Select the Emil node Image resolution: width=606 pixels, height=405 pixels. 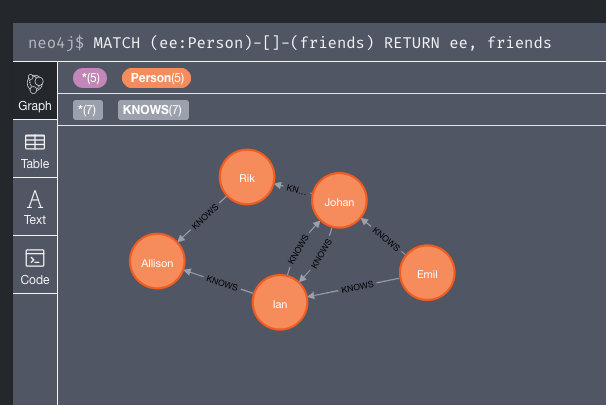[x=427, y=273]
